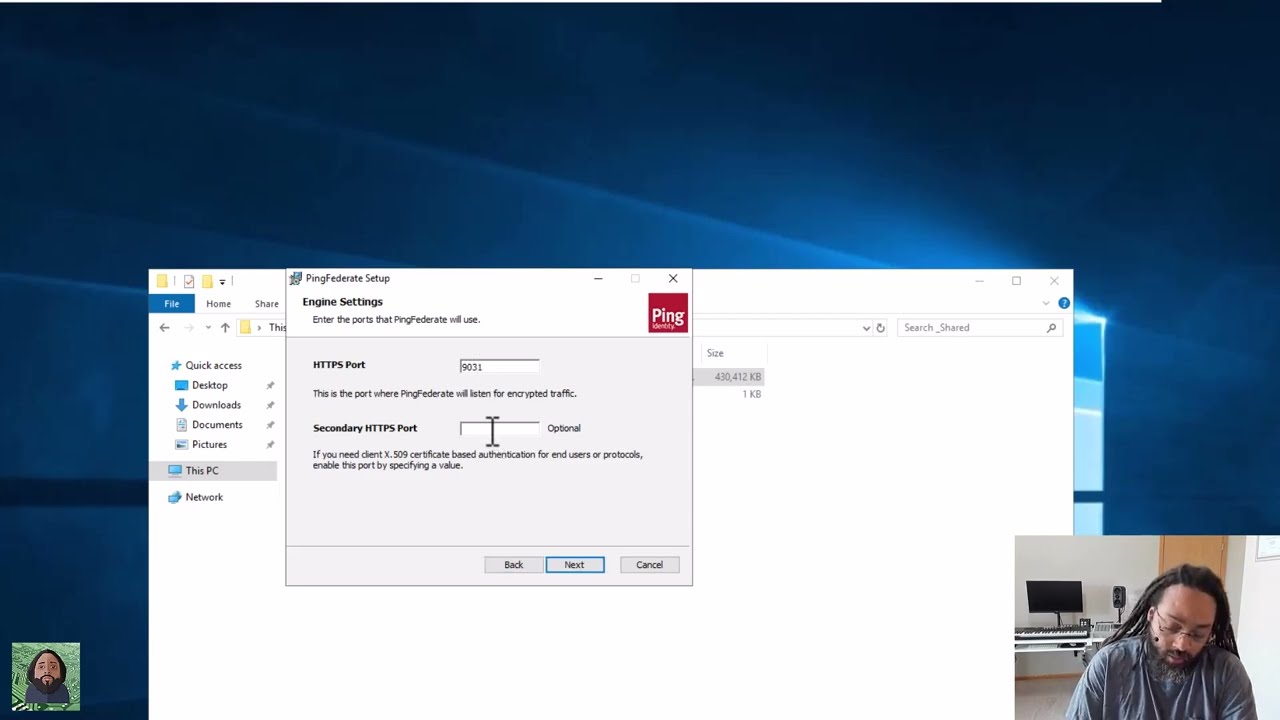Focus the HTTPS Port field showing 9031
This screenshot has width=1280, height=720.
(x=499, y=366)
